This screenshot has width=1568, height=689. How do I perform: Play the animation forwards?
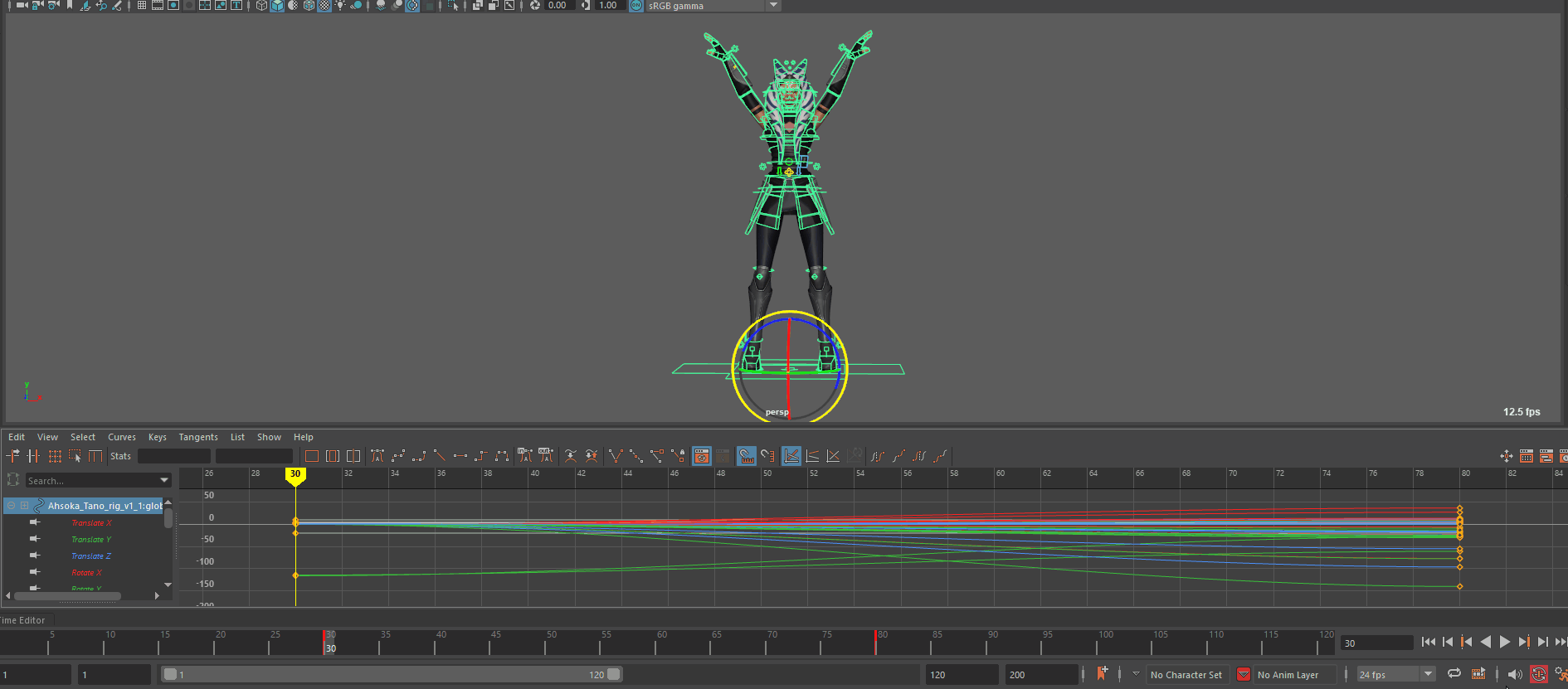coord(1504,642)
